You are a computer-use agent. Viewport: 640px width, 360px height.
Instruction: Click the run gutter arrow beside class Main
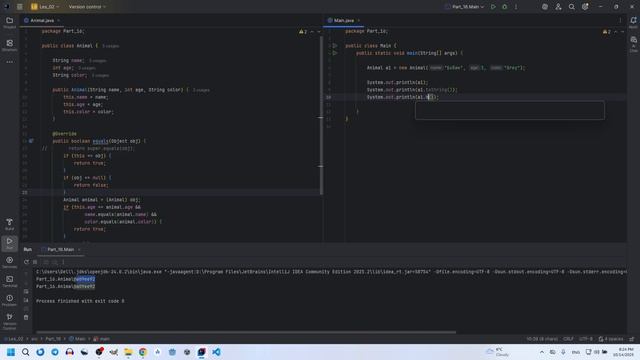coord(335,46)
